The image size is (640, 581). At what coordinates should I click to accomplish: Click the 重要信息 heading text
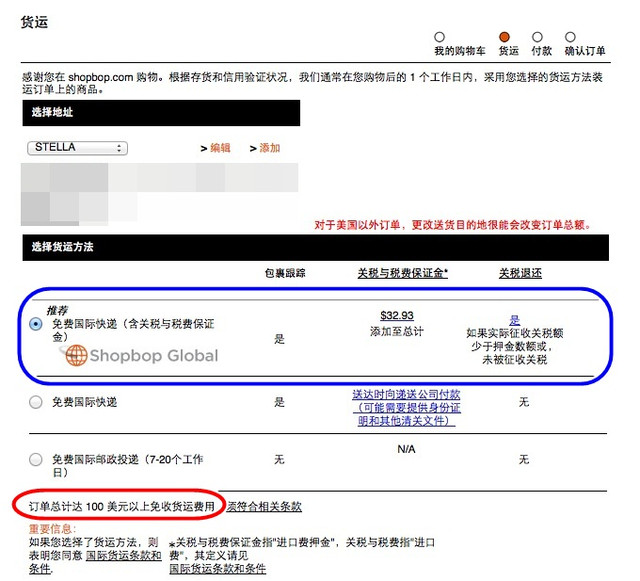[52, 529]
